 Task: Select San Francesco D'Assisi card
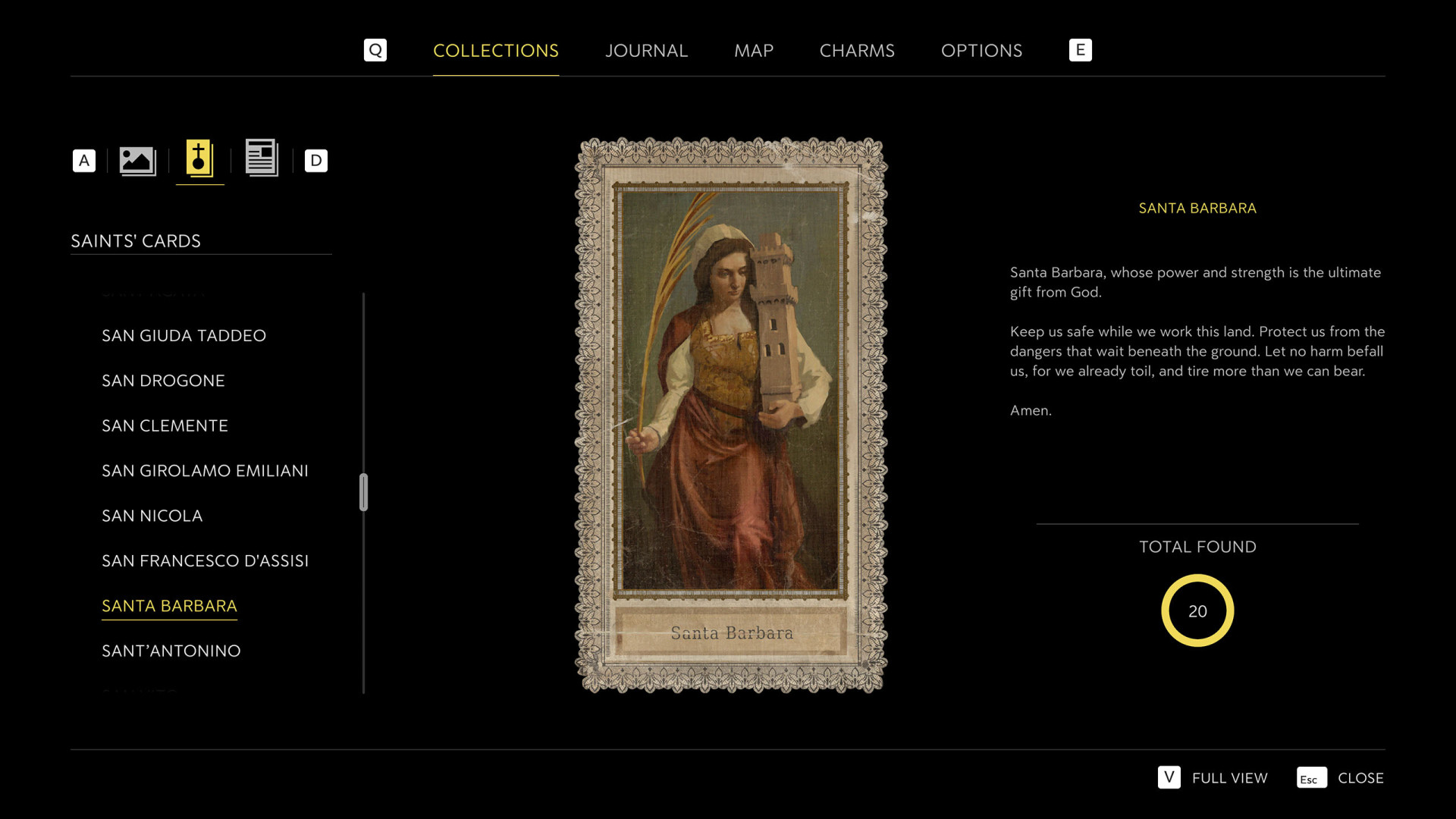pos(206,561)
